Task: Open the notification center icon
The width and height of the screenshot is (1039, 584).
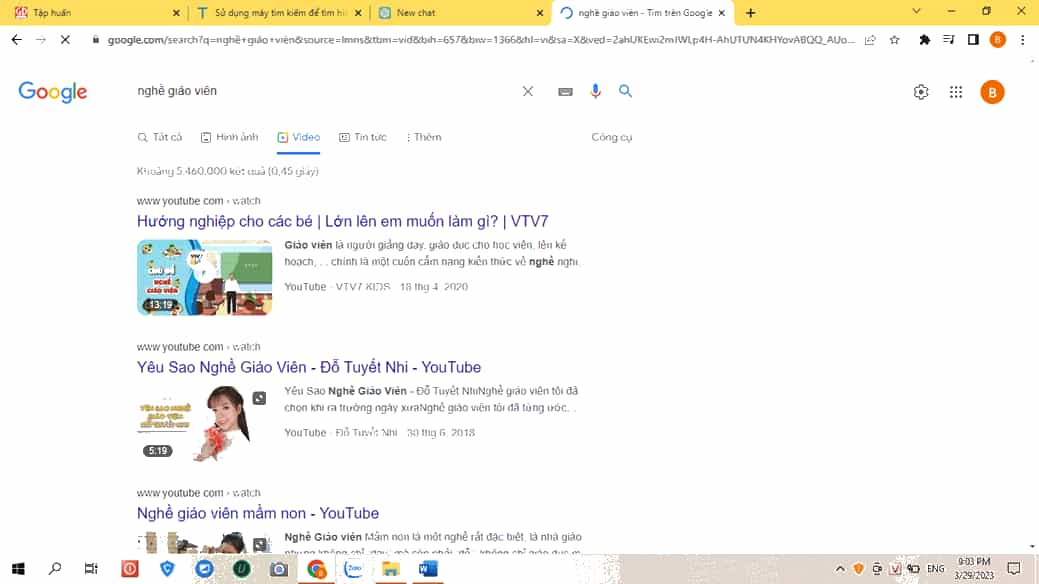Action: tap(1014, 569)
